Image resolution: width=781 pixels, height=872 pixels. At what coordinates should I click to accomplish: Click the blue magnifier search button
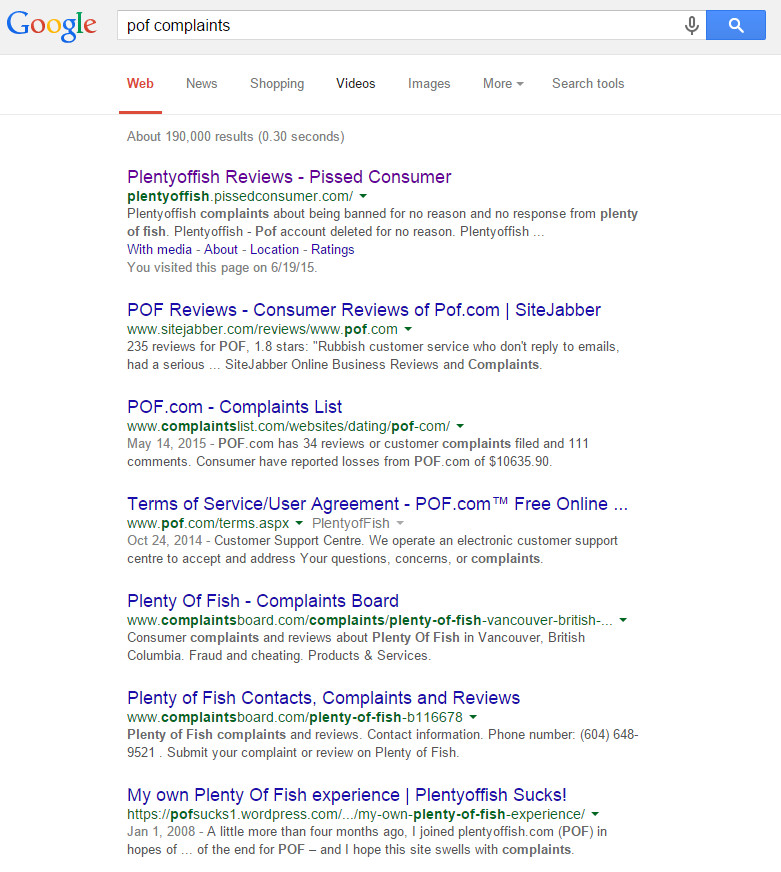pos(735,25)
